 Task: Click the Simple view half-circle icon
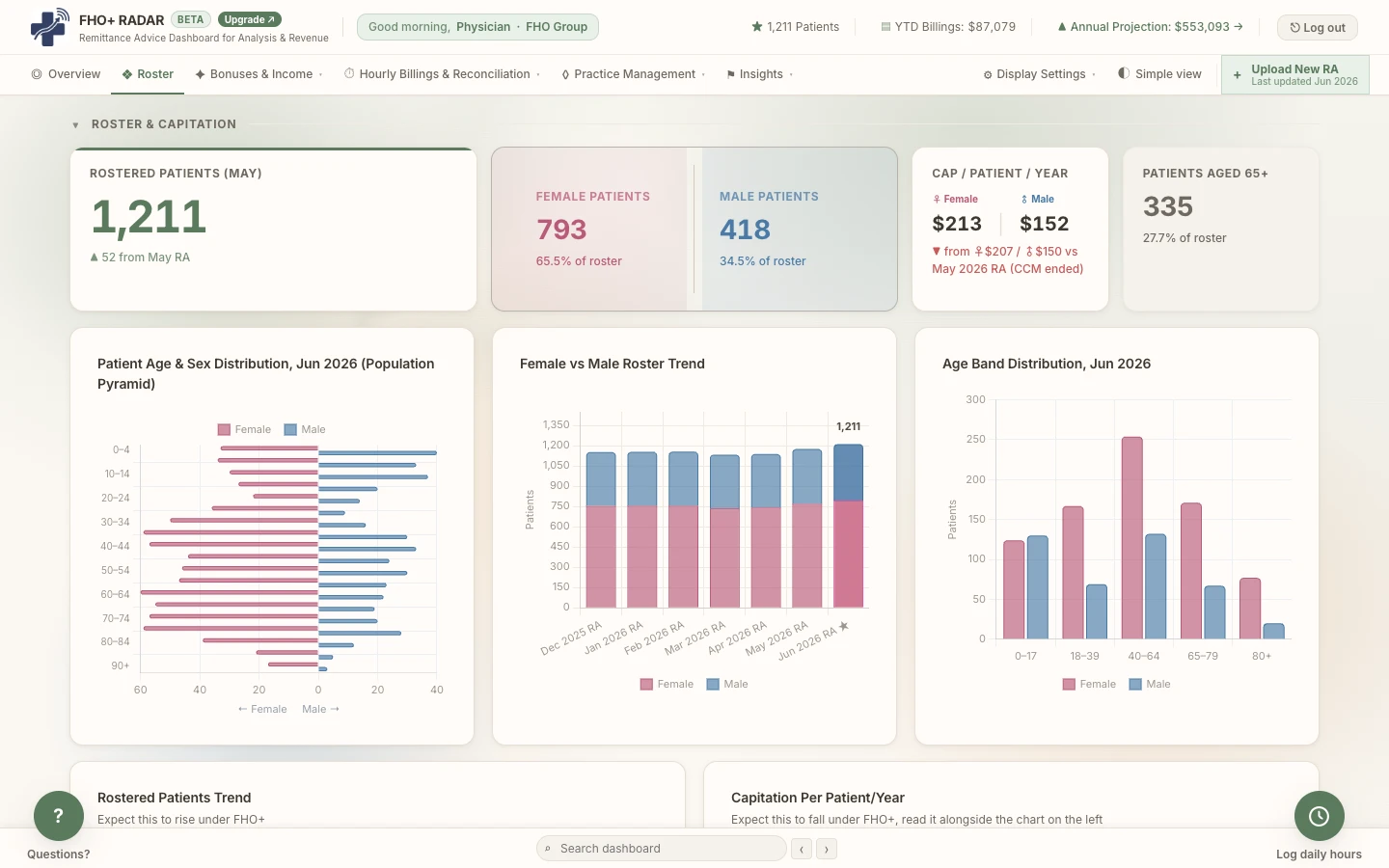tap(1124, 73)
